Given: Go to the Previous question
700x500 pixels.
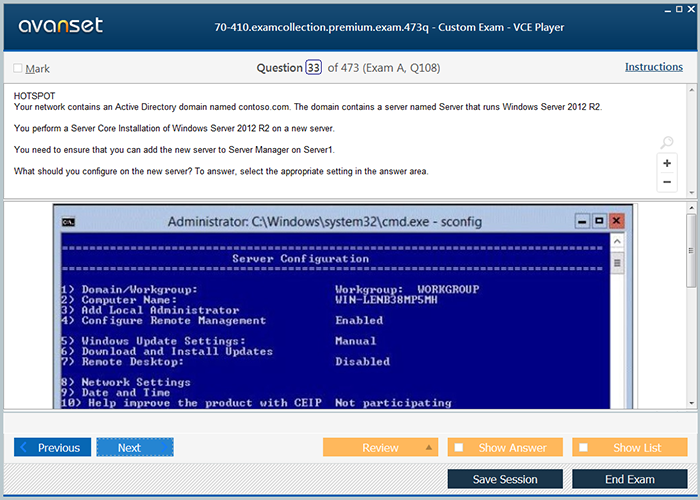Looking at the screenshot, I should (52, 447).
